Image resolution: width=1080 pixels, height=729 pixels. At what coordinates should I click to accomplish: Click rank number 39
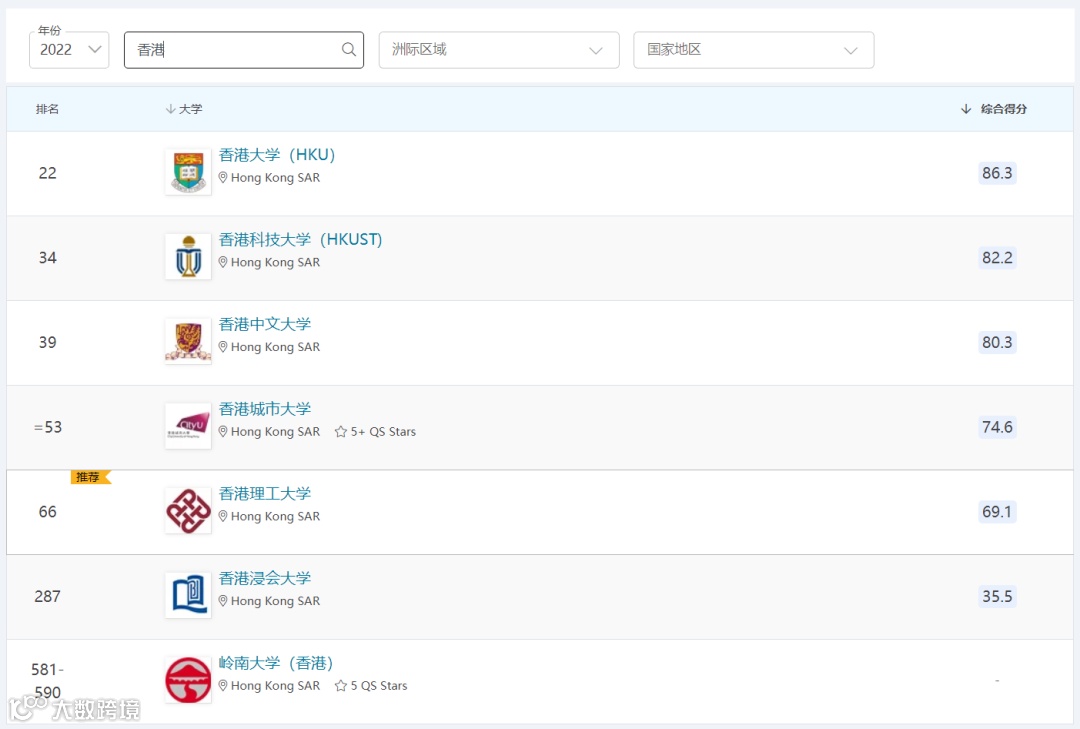coord(48,342)
